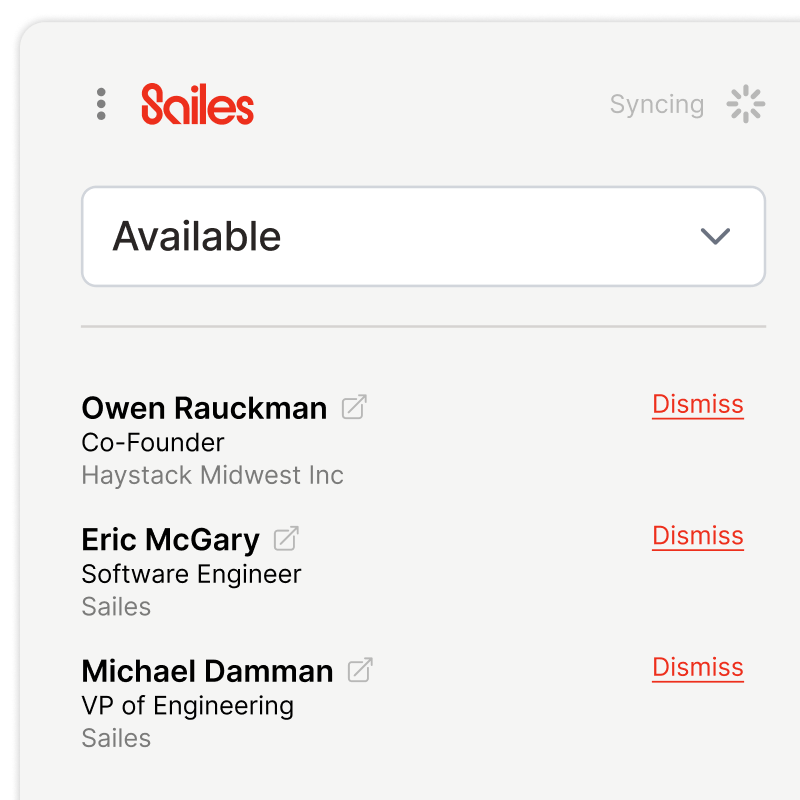Dismiss Owen Rauckman

tap(697, 404)
